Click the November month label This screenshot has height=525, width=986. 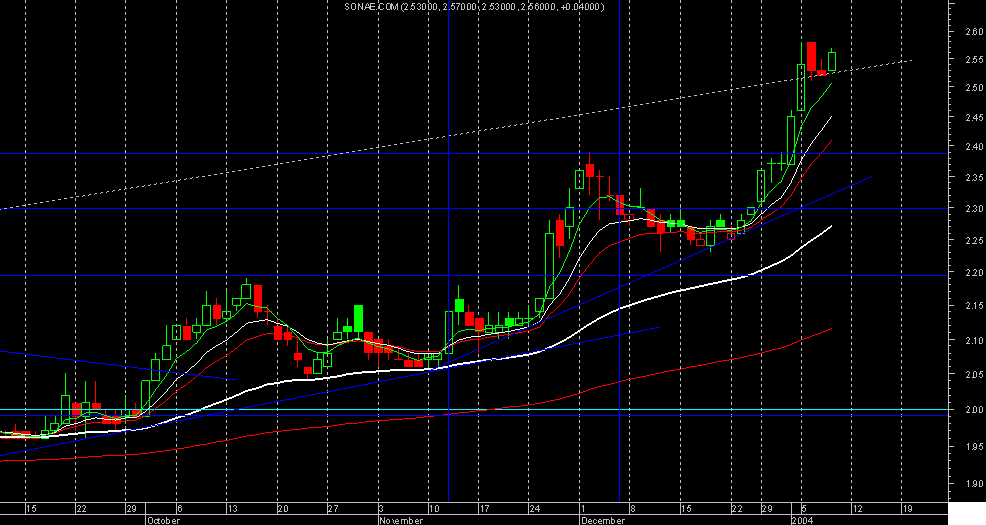coord(401,520)
